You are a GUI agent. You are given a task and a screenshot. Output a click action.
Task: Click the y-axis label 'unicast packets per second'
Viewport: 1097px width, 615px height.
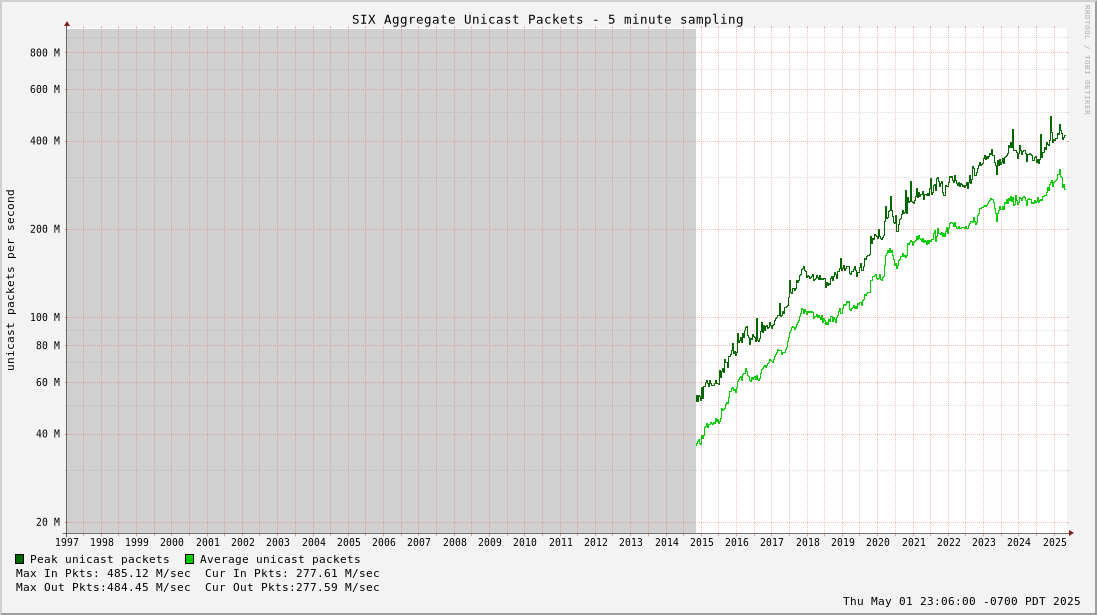coord(10,280)
